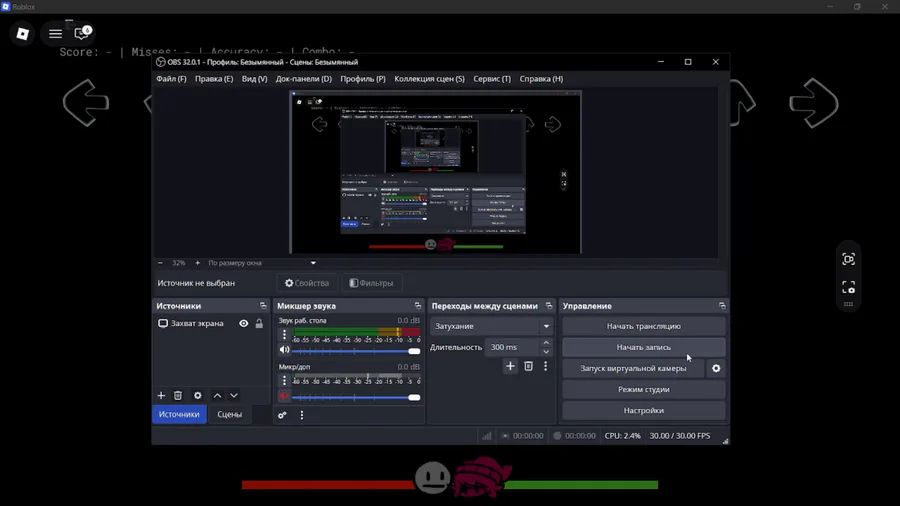The image size is (900, 506).
Task: Open Roblox chat notifications icon
Action: click(82, 33)
